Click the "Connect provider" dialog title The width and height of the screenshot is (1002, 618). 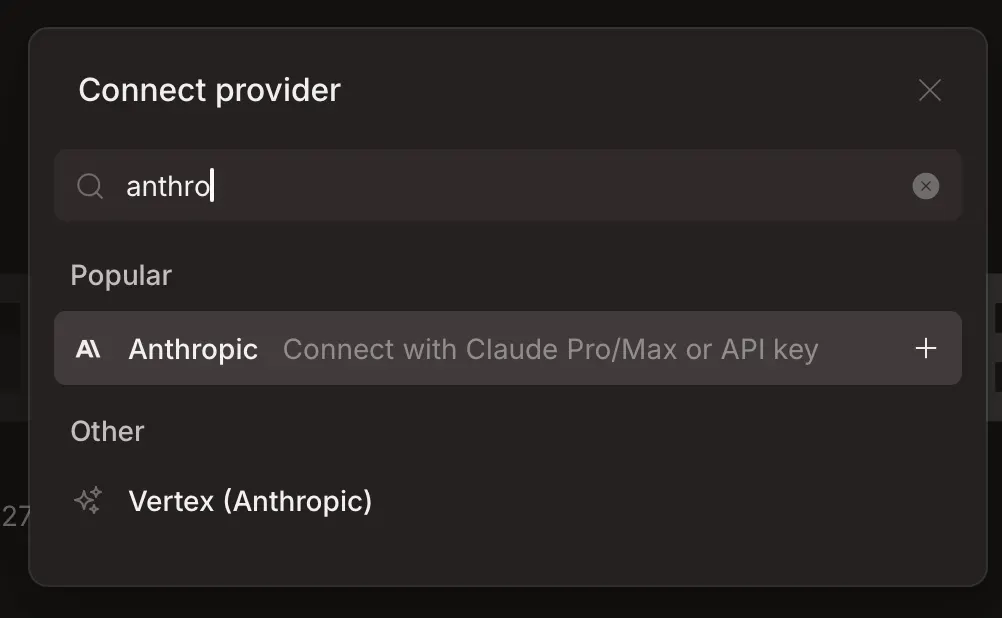tap(209, 90)
